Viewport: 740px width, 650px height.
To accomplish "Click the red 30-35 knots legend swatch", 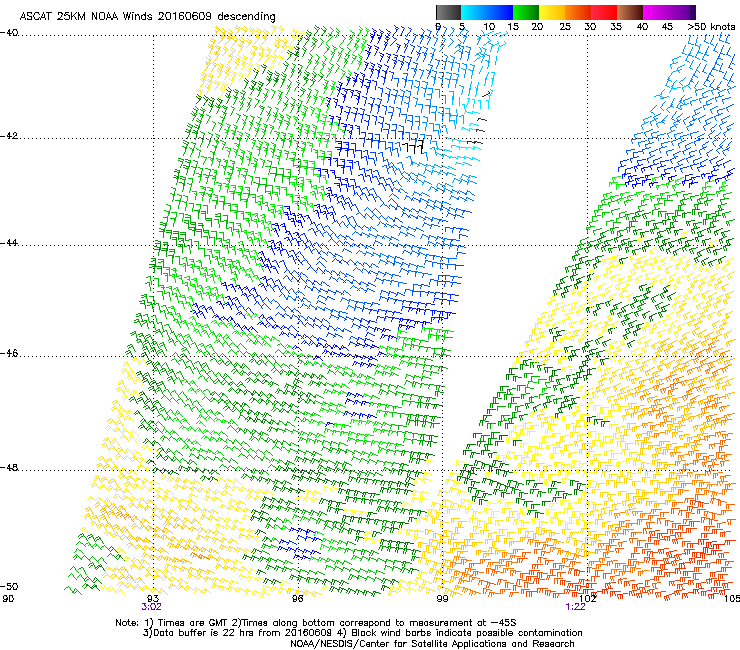I will click(x=604, y=12).
